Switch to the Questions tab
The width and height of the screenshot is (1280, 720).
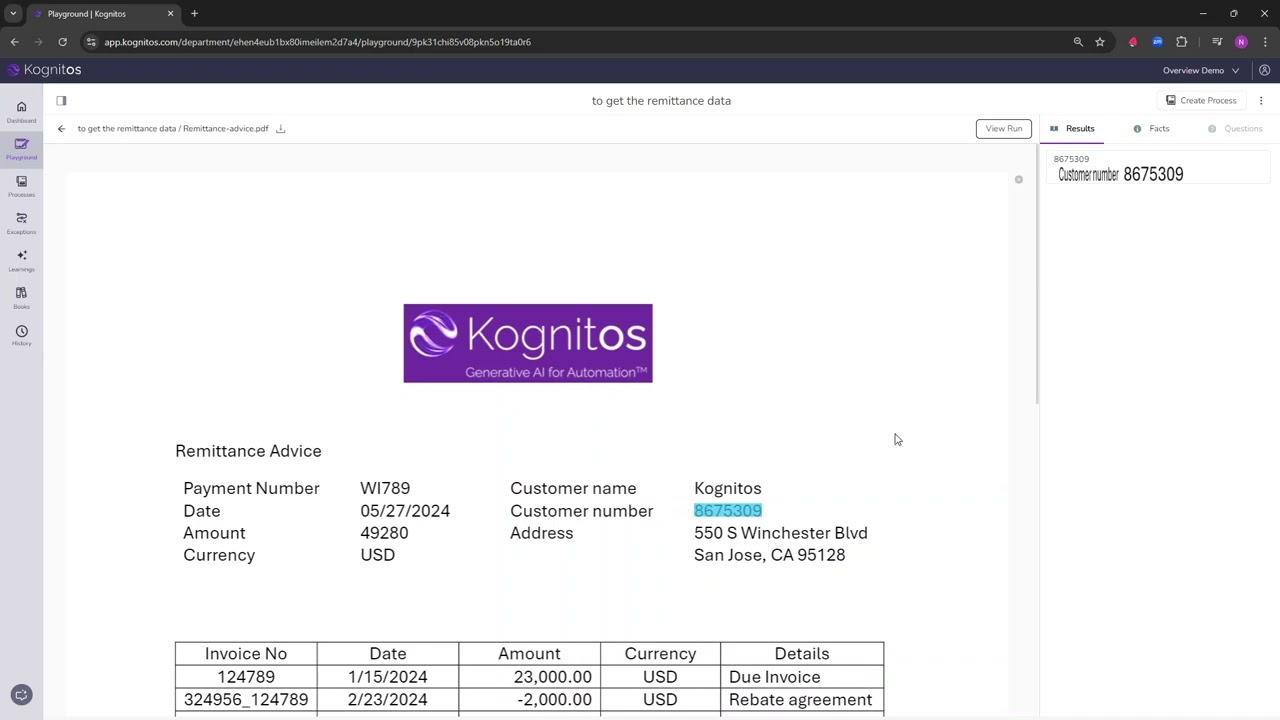pyautogui.click(x=1235, y=128)
